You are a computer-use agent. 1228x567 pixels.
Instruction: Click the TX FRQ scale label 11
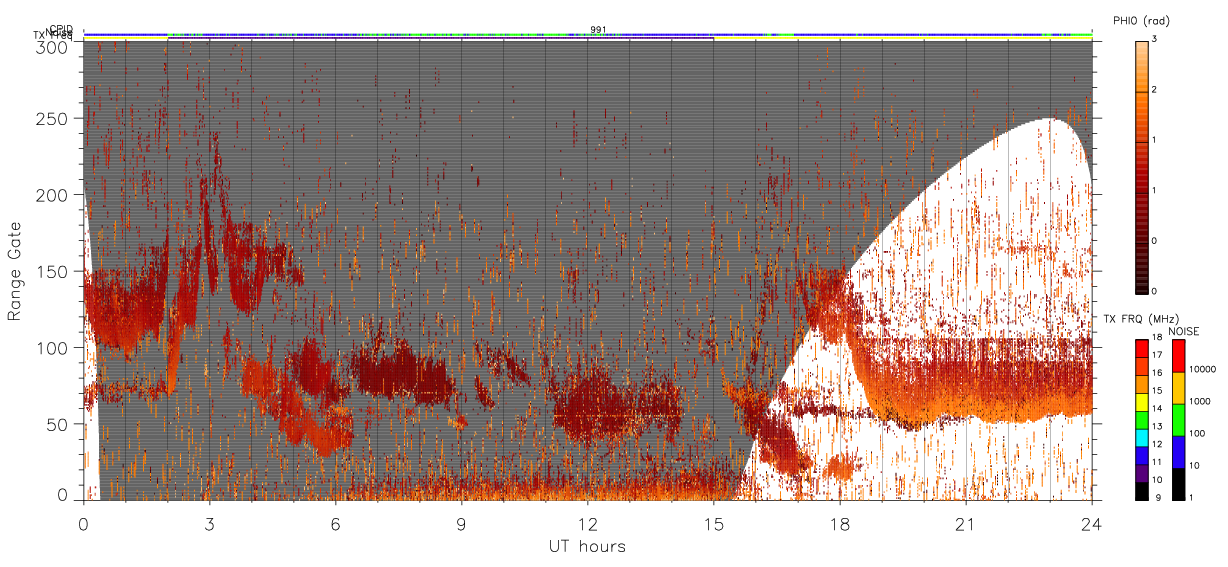point(1155,463)
